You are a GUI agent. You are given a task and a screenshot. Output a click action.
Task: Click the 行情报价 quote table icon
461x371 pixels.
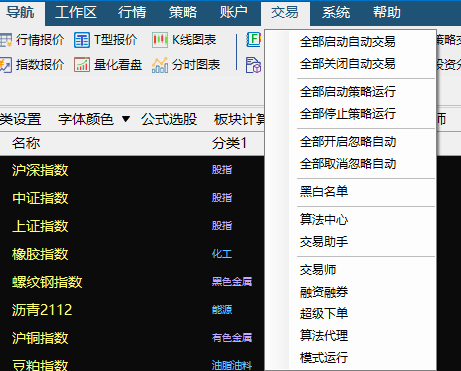coord(5,40)
